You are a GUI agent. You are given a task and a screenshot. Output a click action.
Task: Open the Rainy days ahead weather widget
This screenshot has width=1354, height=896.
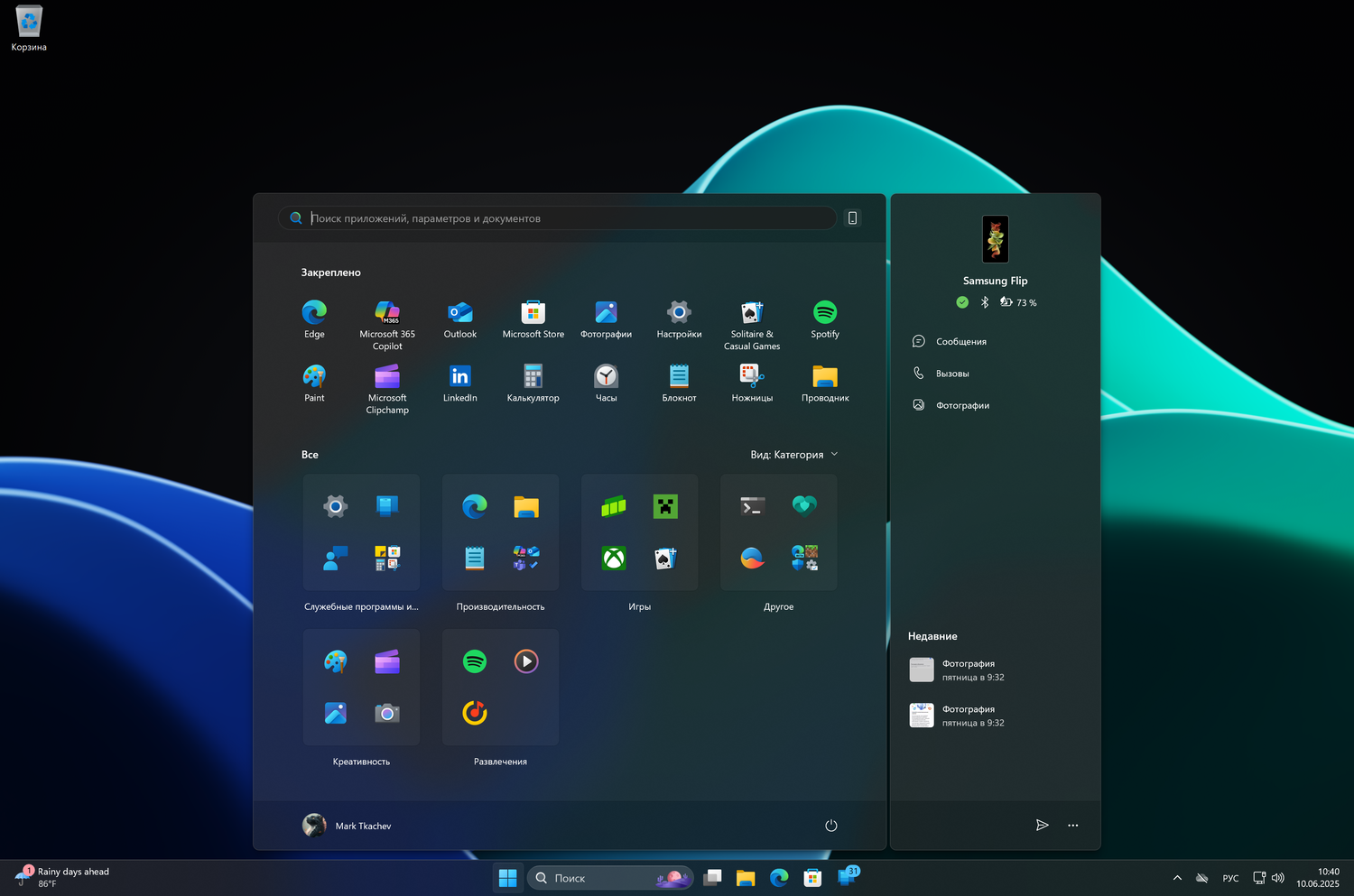61,877
